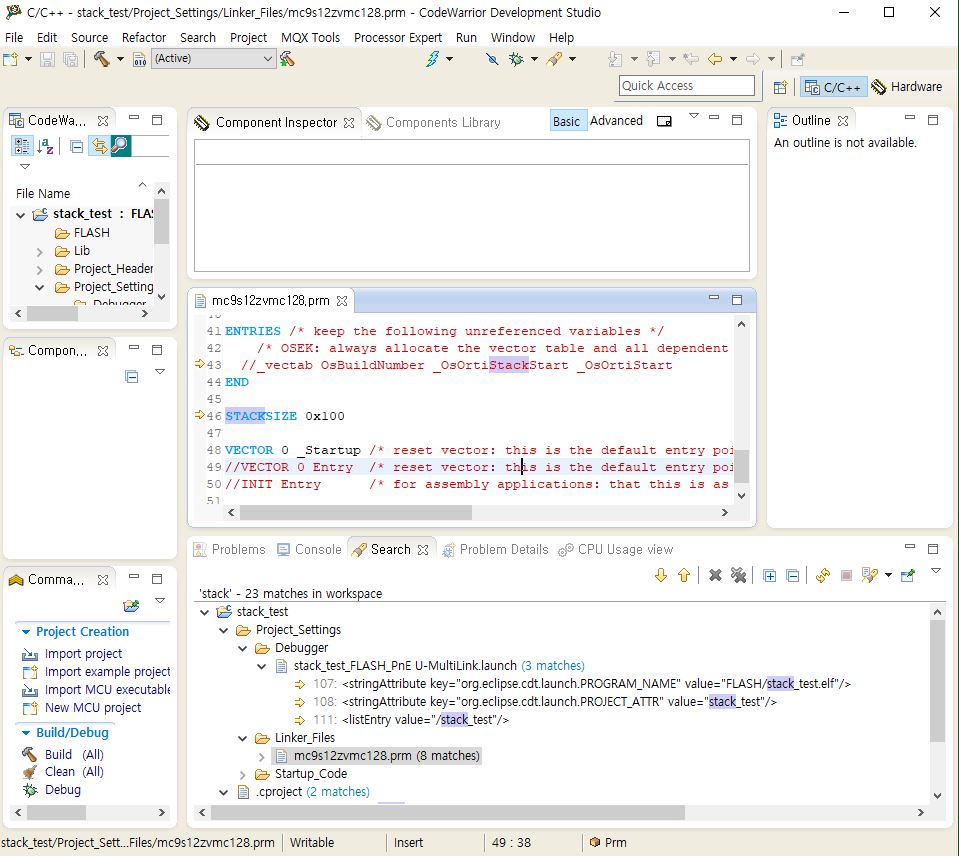The image size is (959, 856).
Task: Expand all search results icon
Action: coord(769,575)
